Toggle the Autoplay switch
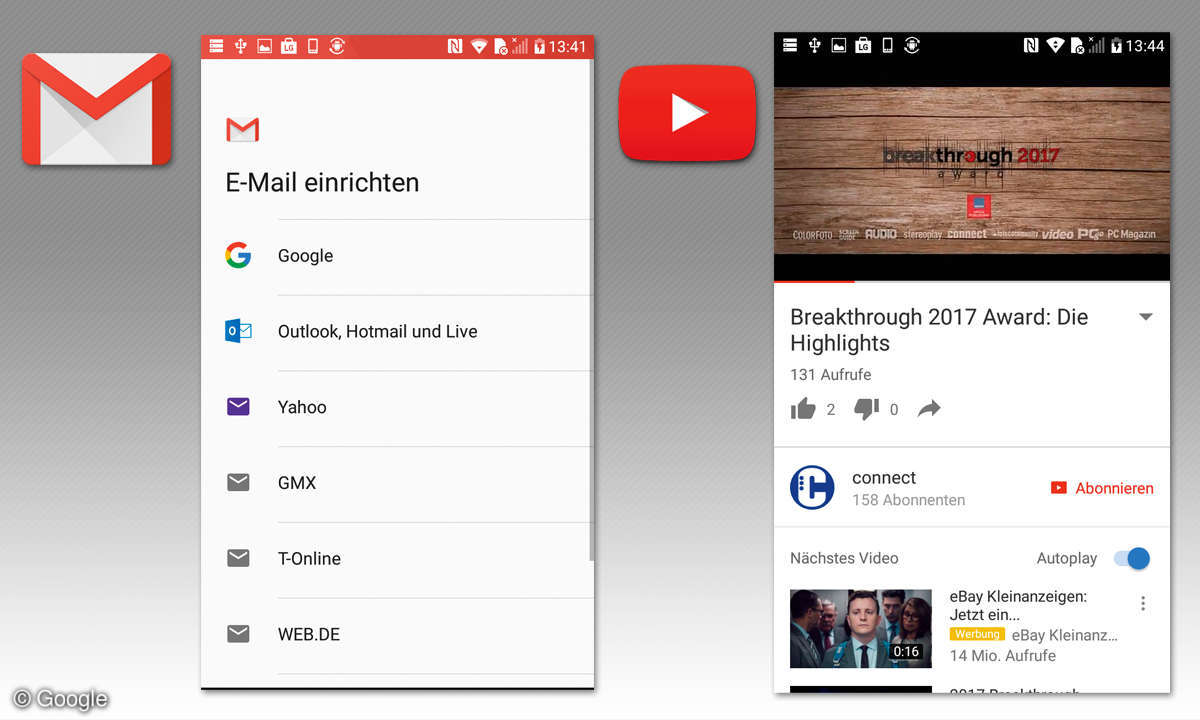This screenshot has width=1200, height=720. pyautogui.click(x=1132, y=558)
